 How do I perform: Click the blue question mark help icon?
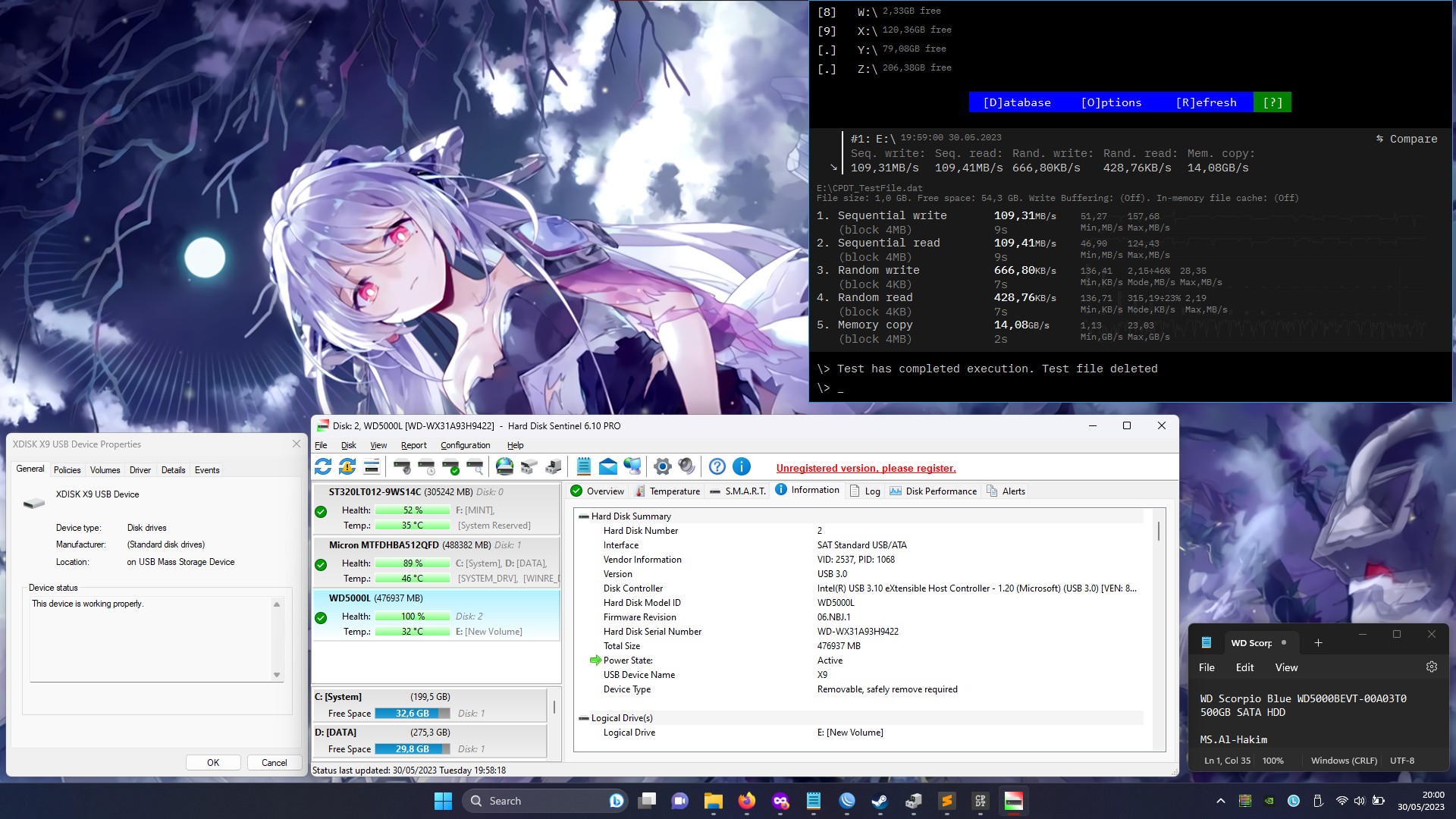point(717,466)
